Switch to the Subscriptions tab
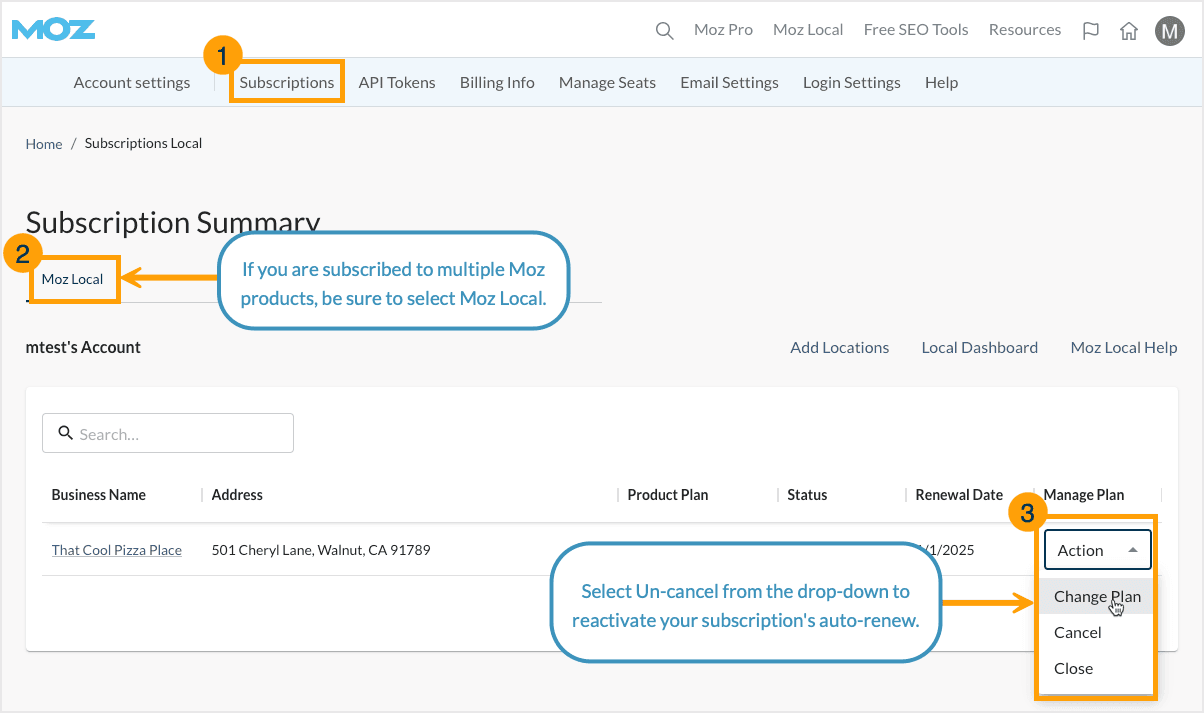Image resolution: width=1204 pixels, height=713 pixels. tap(286, 82)
